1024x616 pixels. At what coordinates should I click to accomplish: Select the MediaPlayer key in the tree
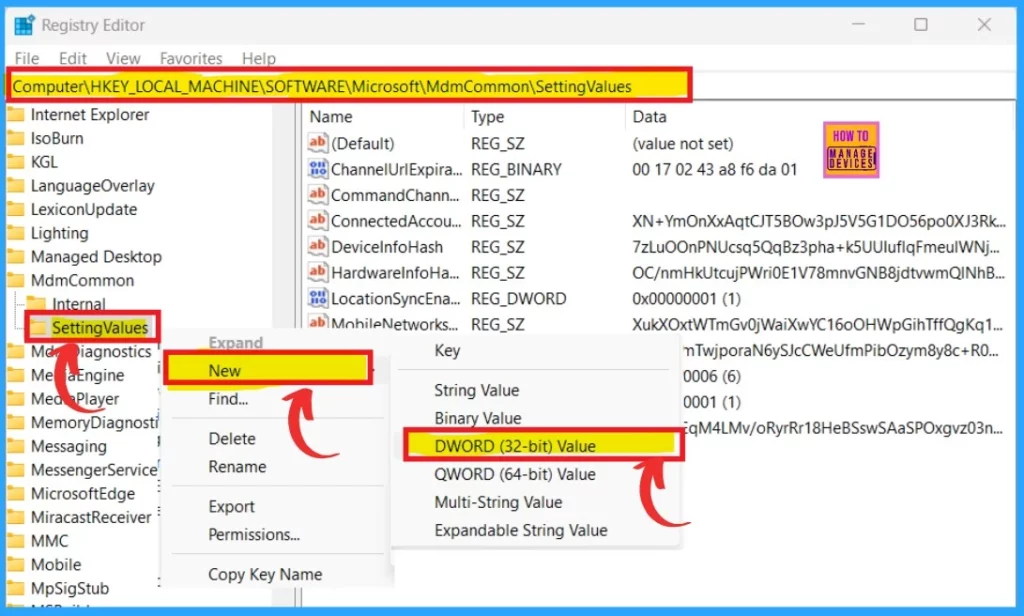pos(75,398)
